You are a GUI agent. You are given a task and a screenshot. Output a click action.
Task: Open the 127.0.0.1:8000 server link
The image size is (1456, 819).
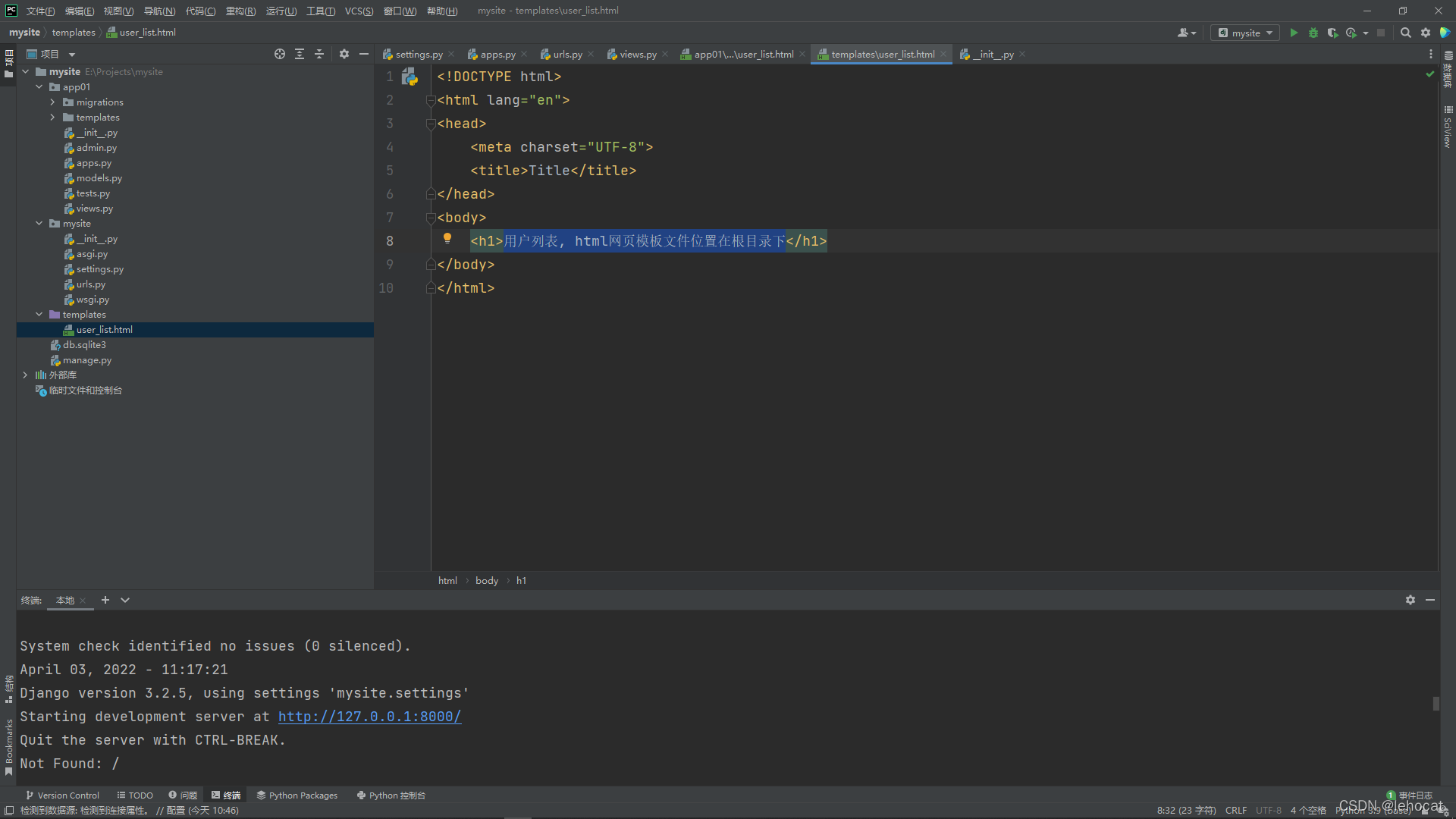pos(369,717)
